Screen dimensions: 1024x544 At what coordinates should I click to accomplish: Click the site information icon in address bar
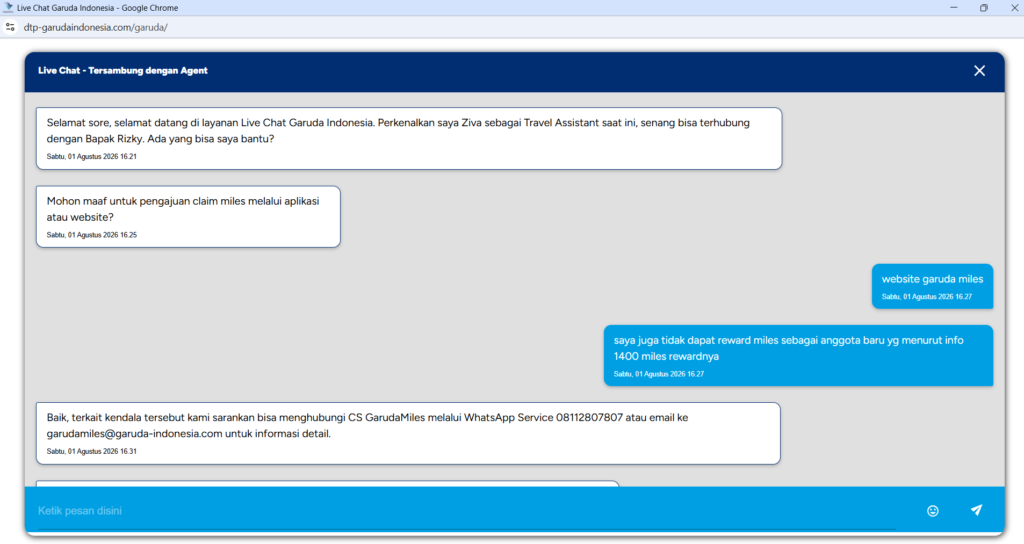click(10, 27)
